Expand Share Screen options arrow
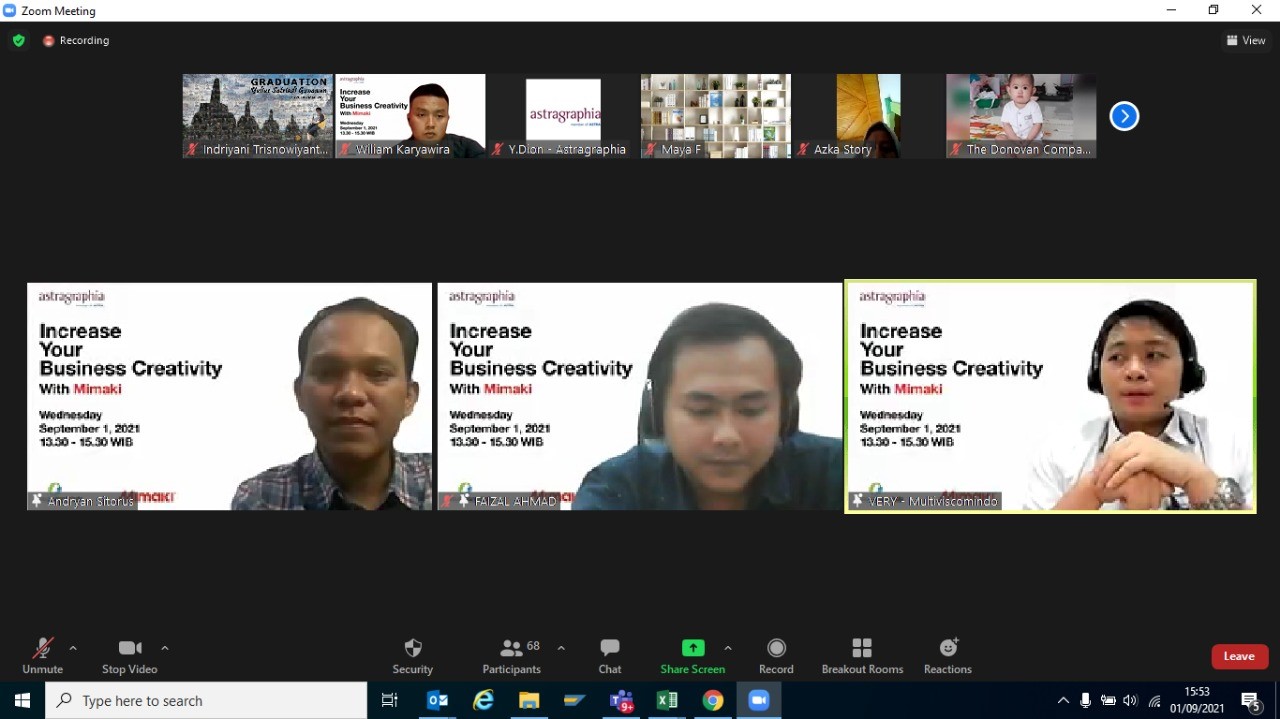 [727, 648]
